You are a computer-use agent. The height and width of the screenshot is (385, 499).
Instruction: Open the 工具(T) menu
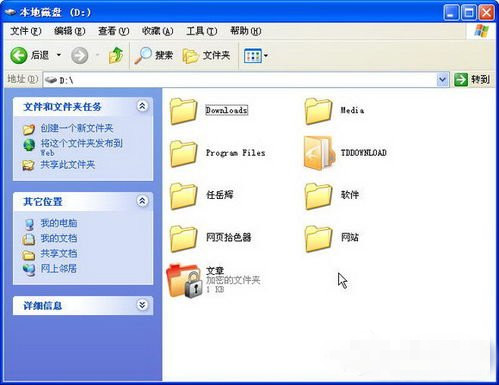point(202,31)
